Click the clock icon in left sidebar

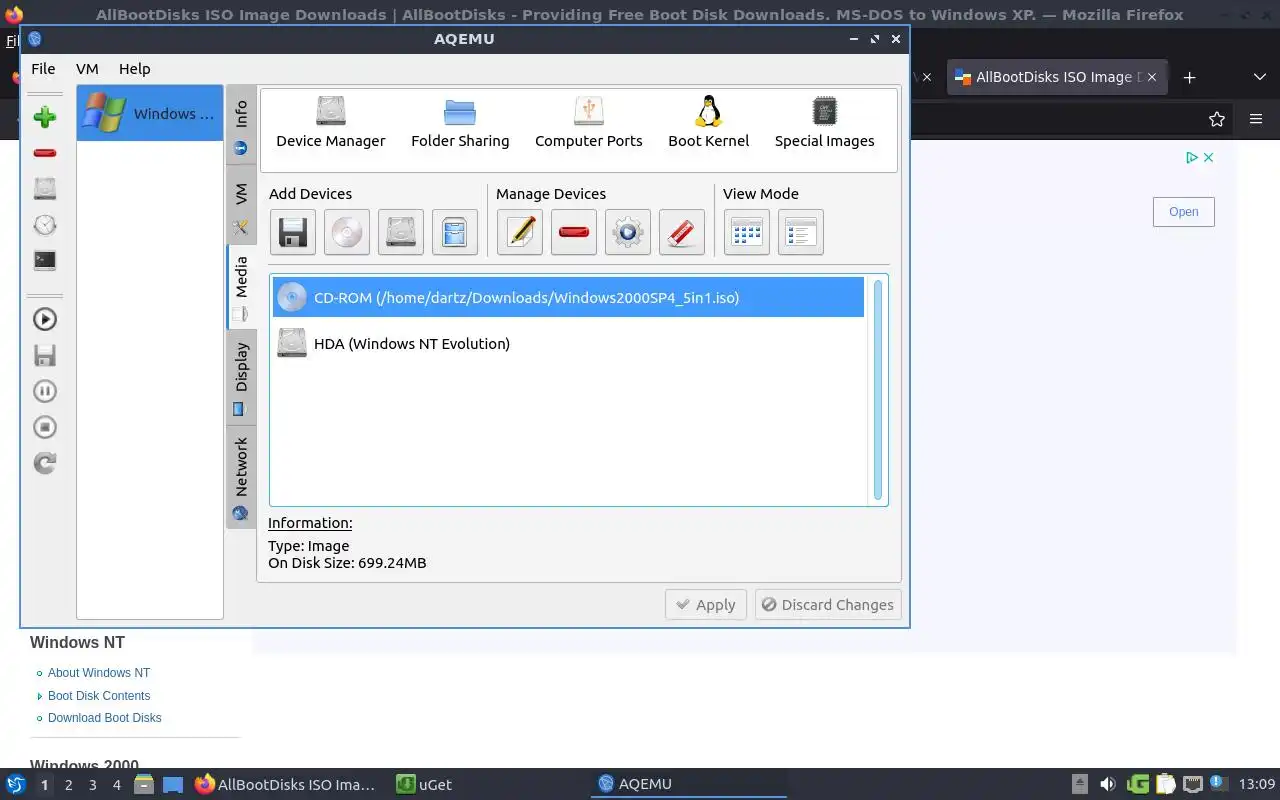44,224
